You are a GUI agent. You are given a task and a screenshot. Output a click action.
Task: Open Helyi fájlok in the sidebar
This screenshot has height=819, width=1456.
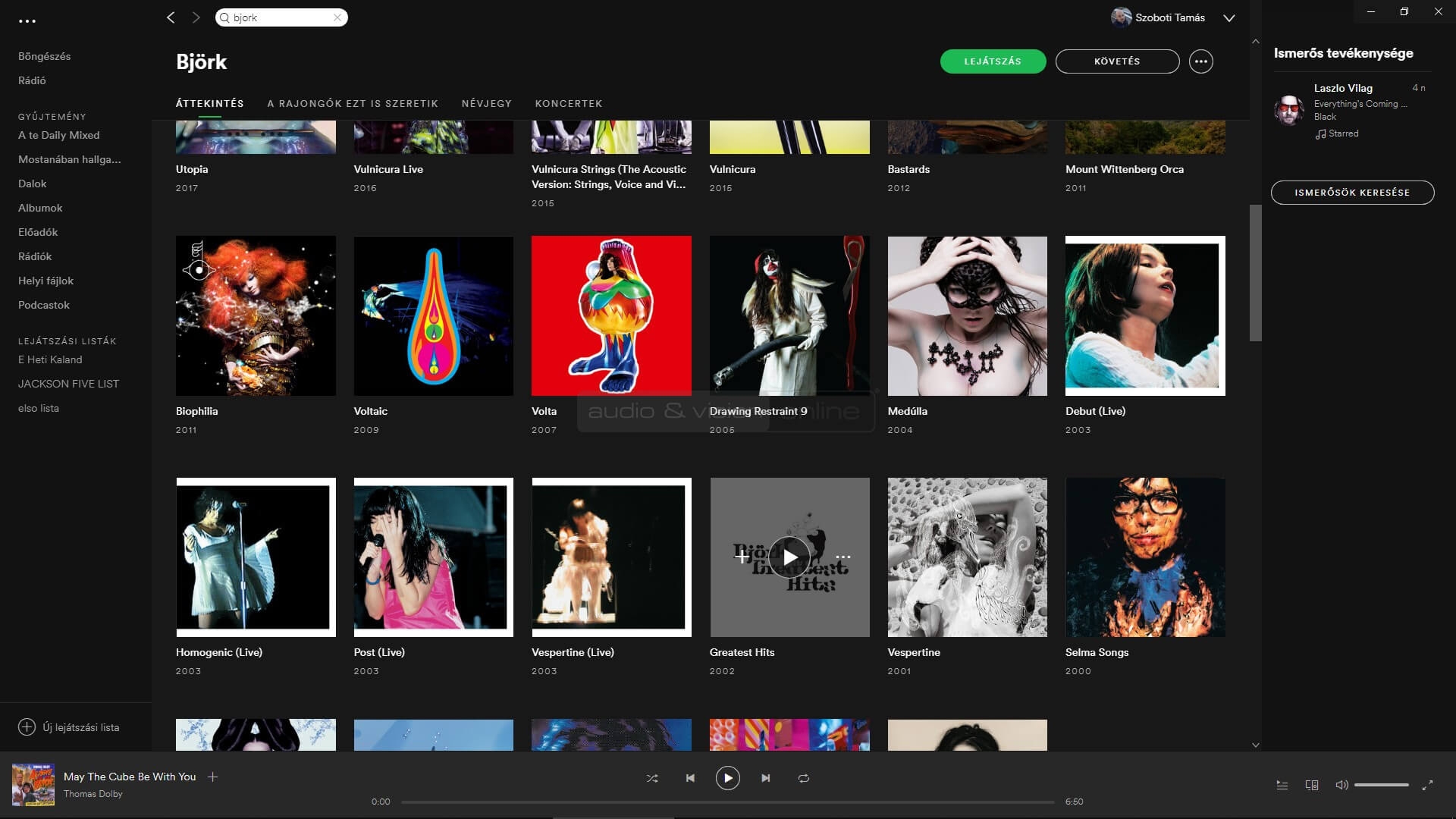pyautogui.click(x=45, y=281)
